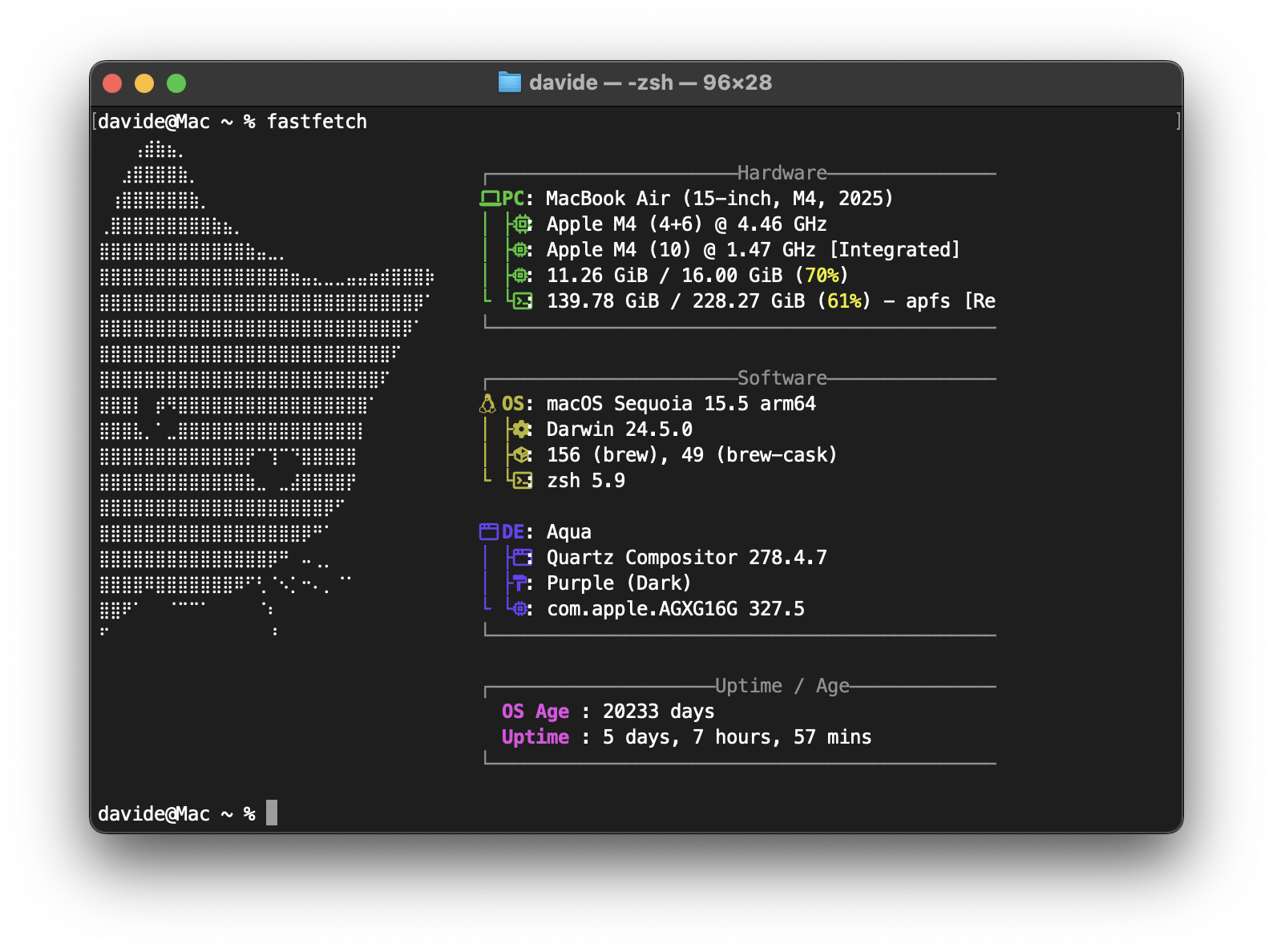1273x952 pixels.
Task: Click the yellow '70%' memory usage value
Action: pyautogui.click(x=822, y=276)
